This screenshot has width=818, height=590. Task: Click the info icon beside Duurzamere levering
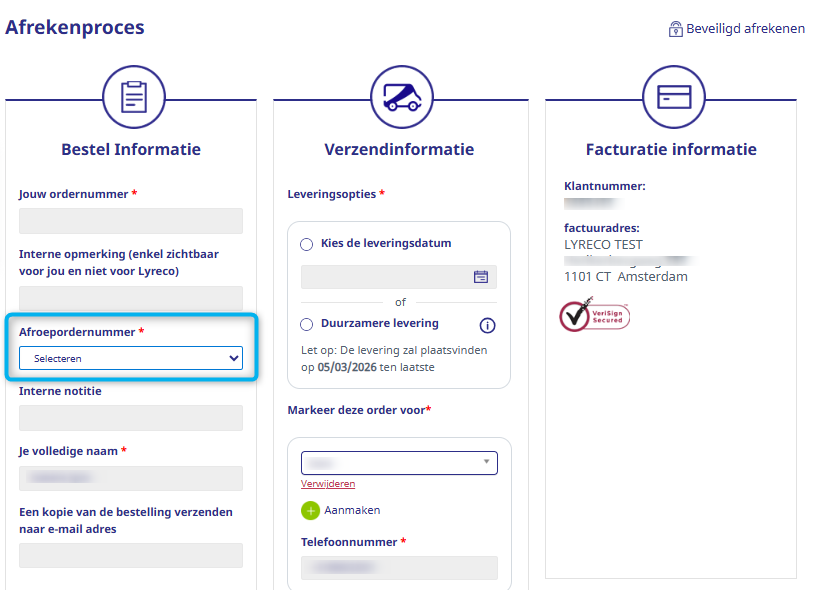(x=488, y=325)
